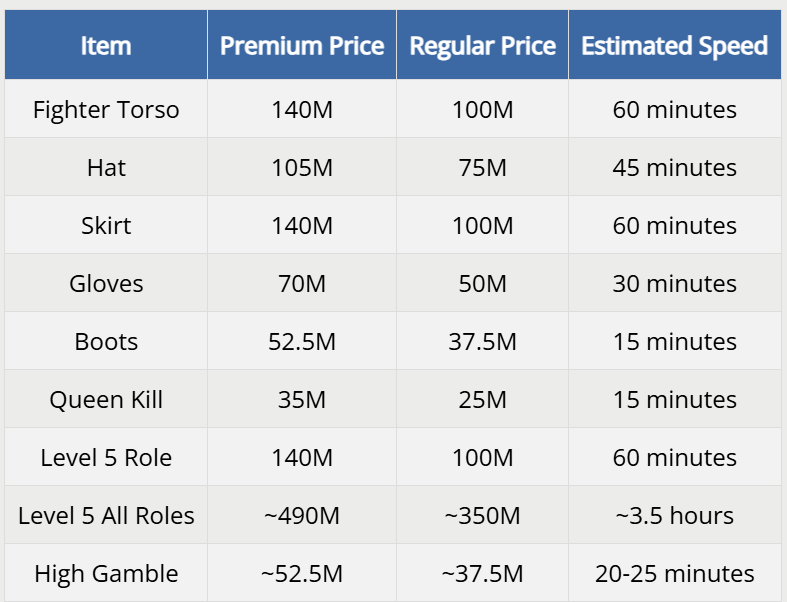Click the Hat premium price 105M

pyautogui.click(x=302, y=167)
